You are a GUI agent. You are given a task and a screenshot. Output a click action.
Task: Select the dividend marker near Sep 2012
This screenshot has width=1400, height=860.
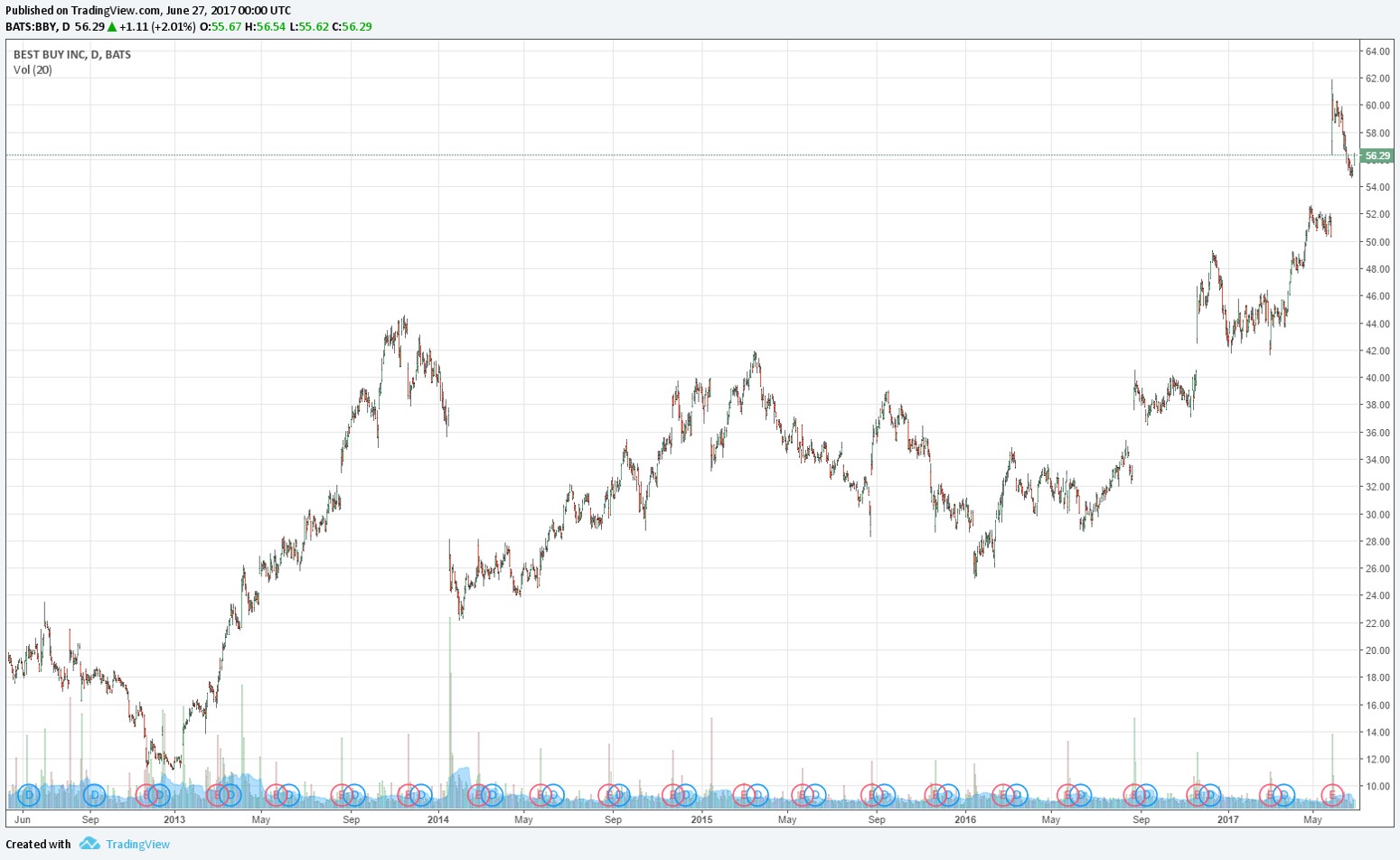[x=94, y=795]
